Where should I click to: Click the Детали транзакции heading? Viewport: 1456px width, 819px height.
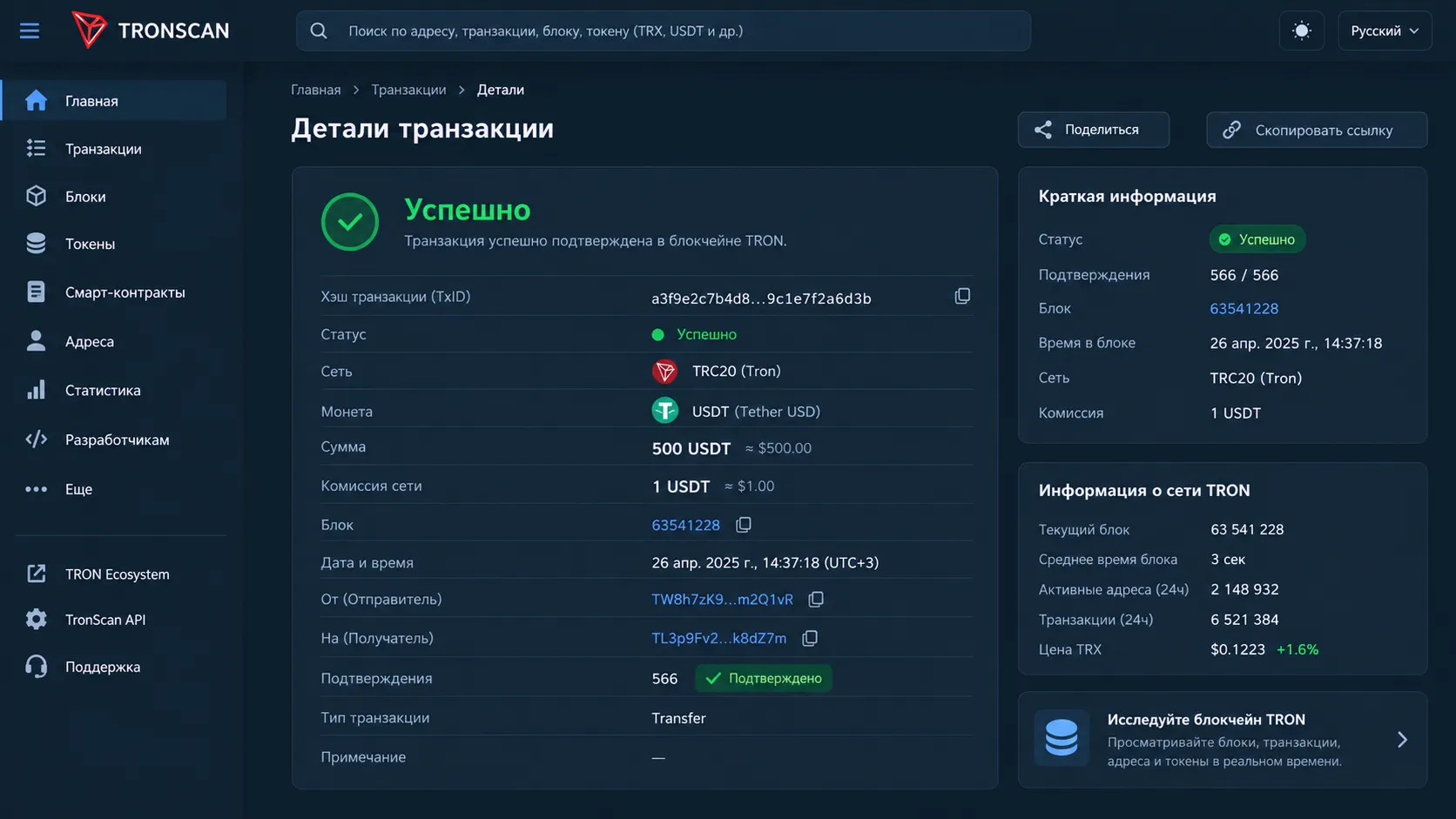422,129
